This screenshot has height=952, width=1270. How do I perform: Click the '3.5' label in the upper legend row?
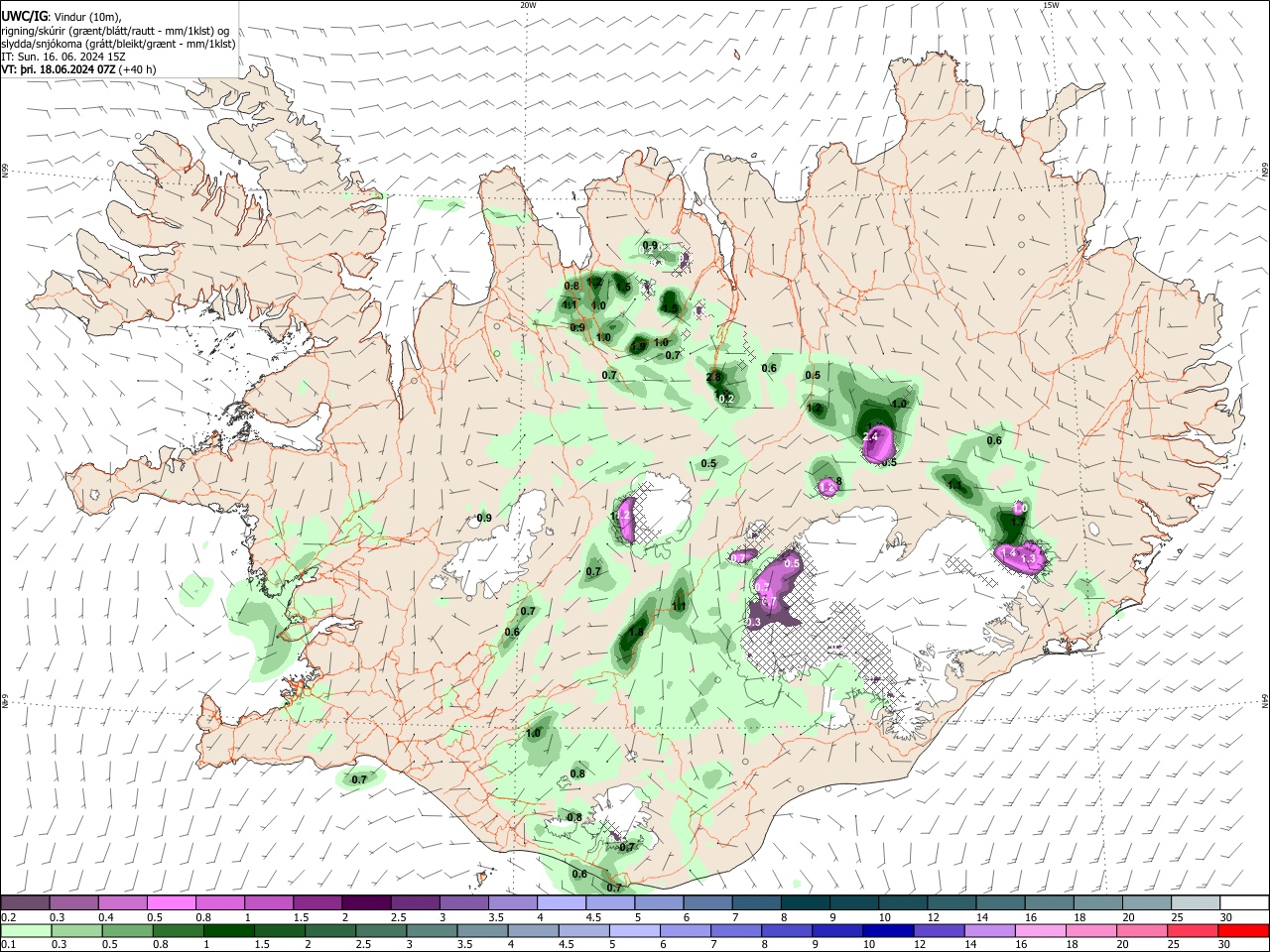click(x=495, y=917)
